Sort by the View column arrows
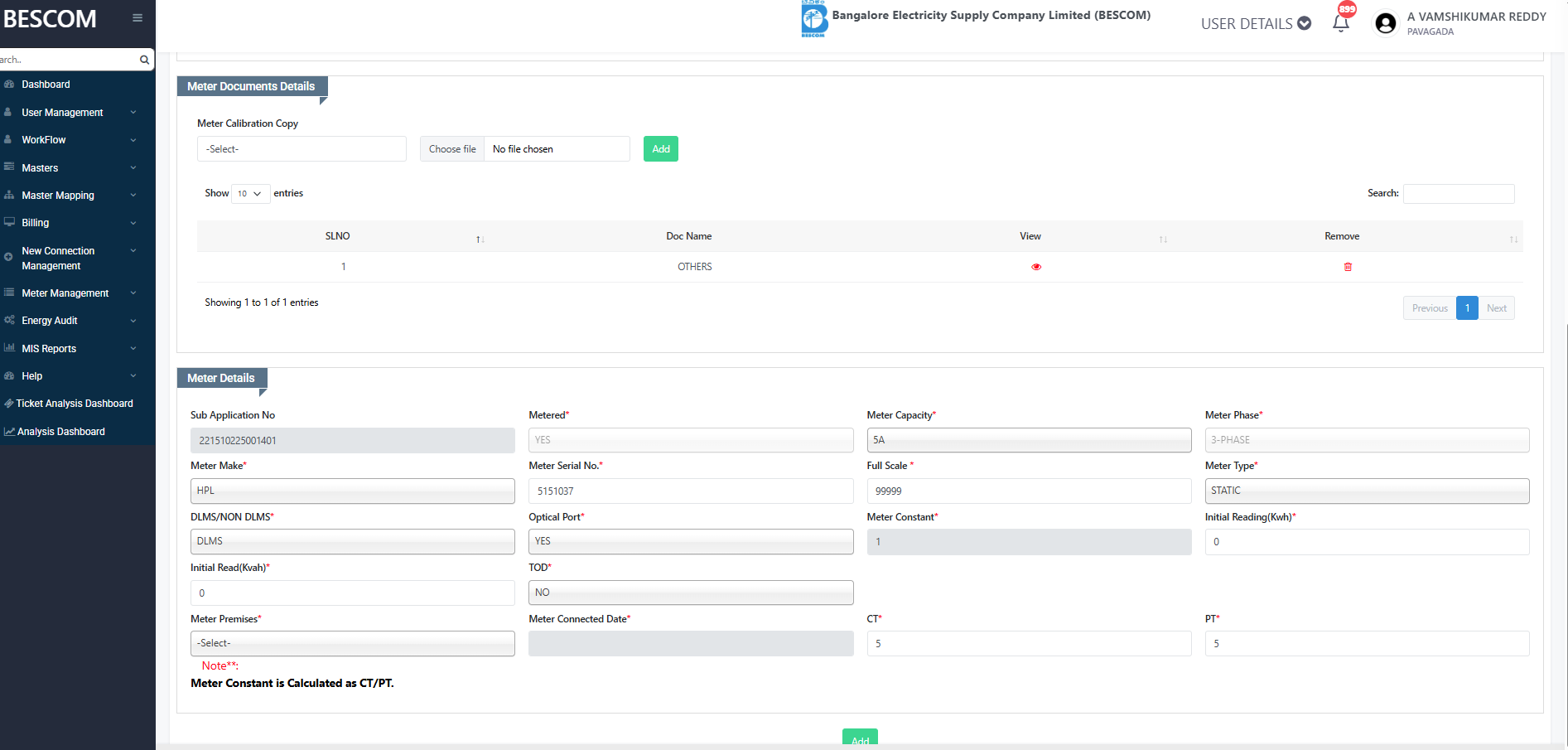Image resolution: width=1568 pixels, height=750 pixels. click(1163, 240)
